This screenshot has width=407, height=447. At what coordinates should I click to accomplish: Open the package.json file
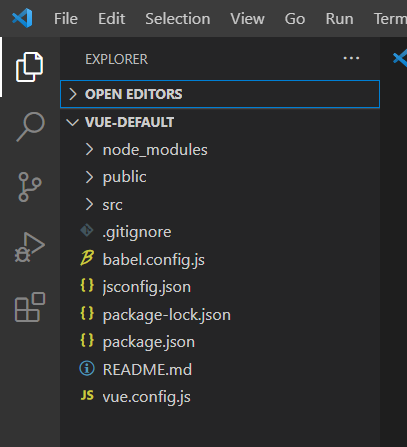pyautogui.click(x=149, y=342)
